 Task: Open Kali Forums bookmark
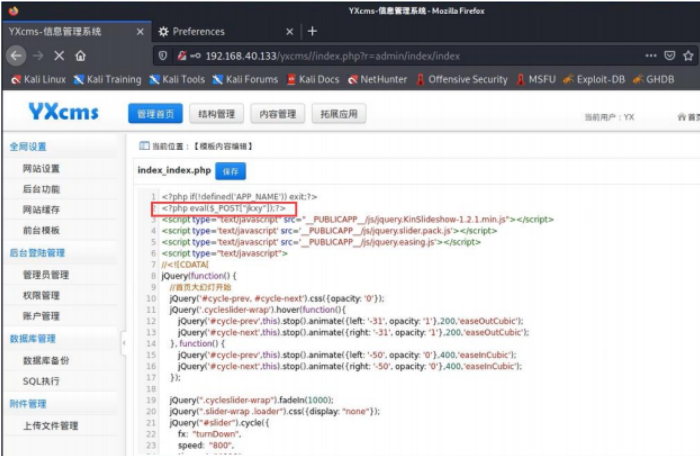(246, 79)
